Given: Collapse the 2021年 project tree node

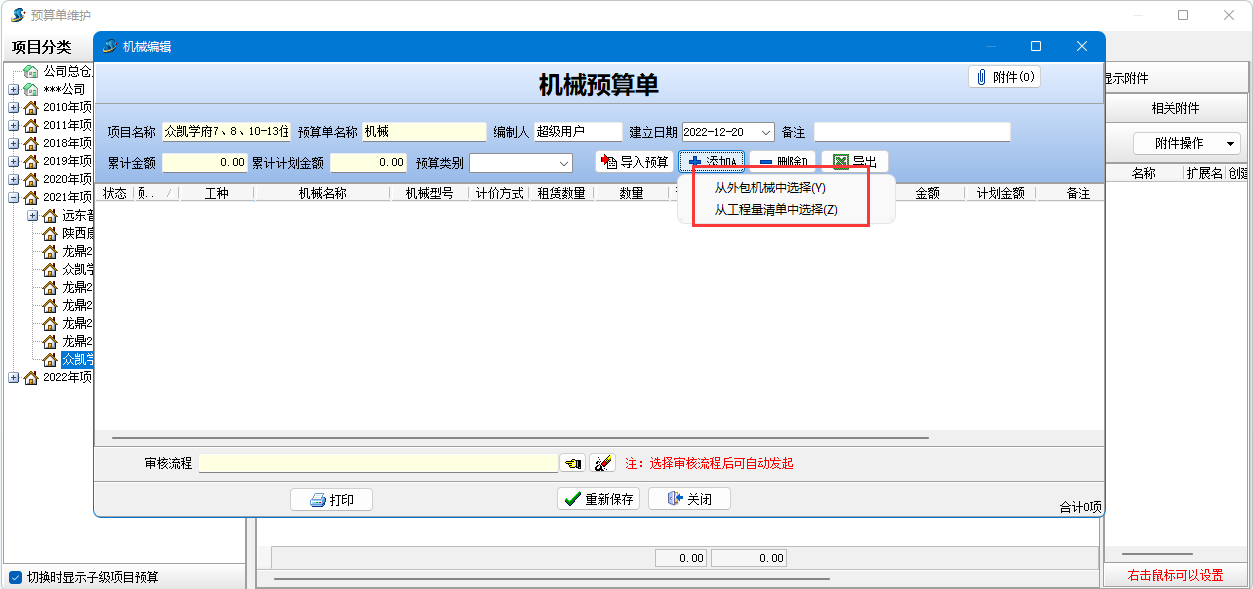Looking at the screenshot, I should coord(14,198).
